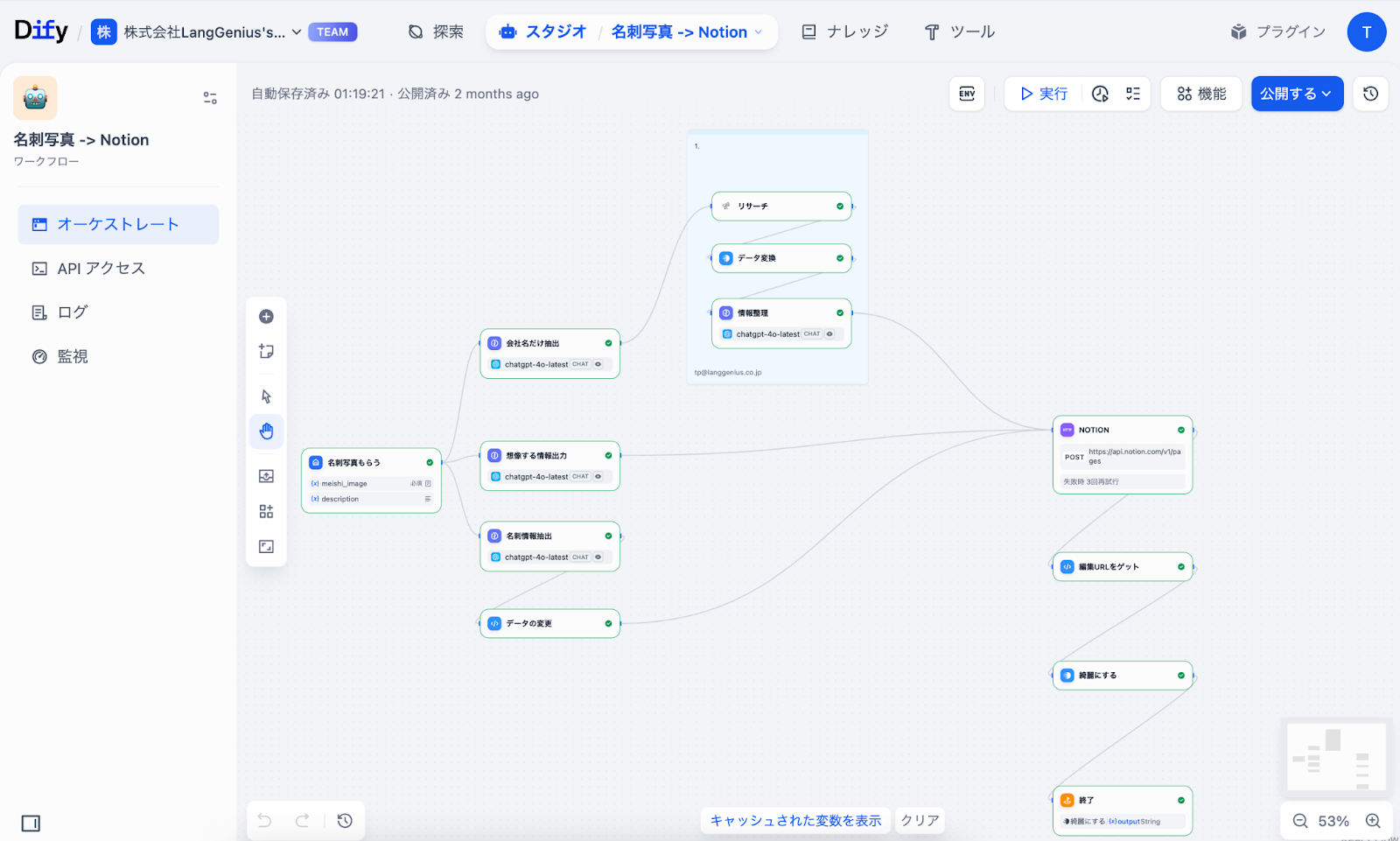The image size is (1400, 841).
Task: Select the 編集URLをゲット node
Action: (1123, 567)
